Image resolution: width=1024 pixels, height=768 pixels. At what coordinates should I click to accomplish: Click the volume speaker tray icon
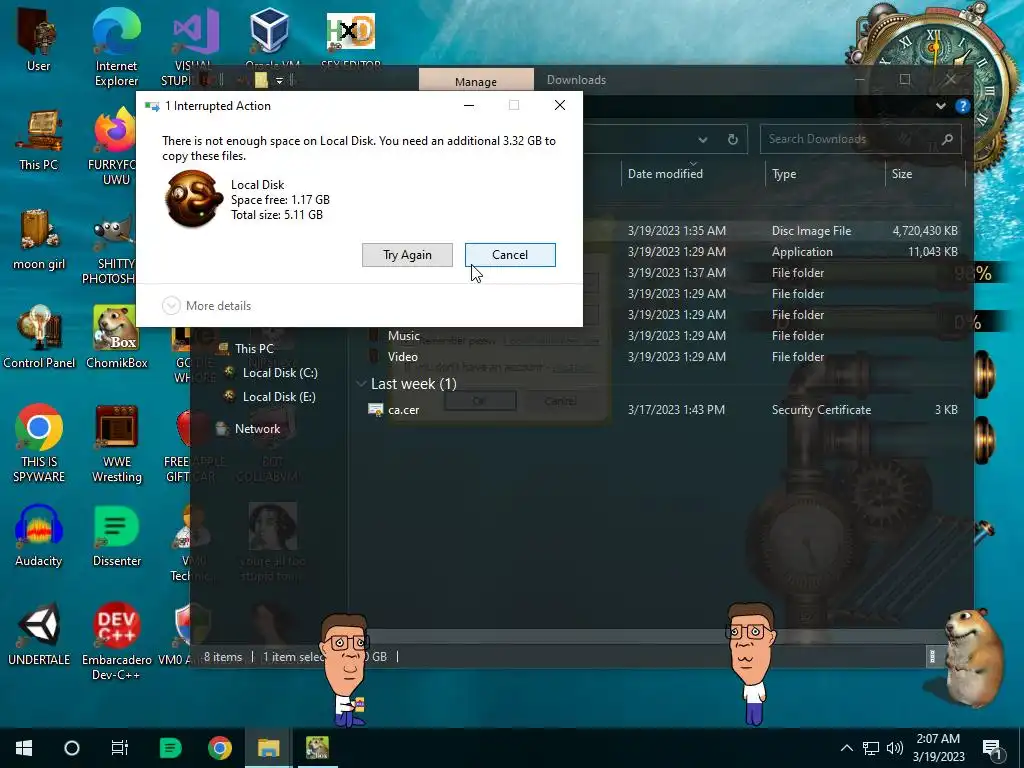pyautogui.click(x=895, y=748)
